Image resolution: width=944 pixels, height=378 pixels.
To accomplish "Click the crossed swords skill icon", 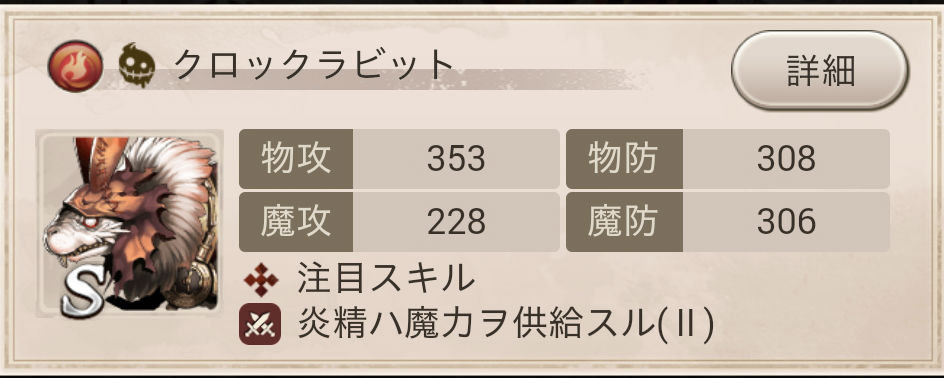I will 260,324.
